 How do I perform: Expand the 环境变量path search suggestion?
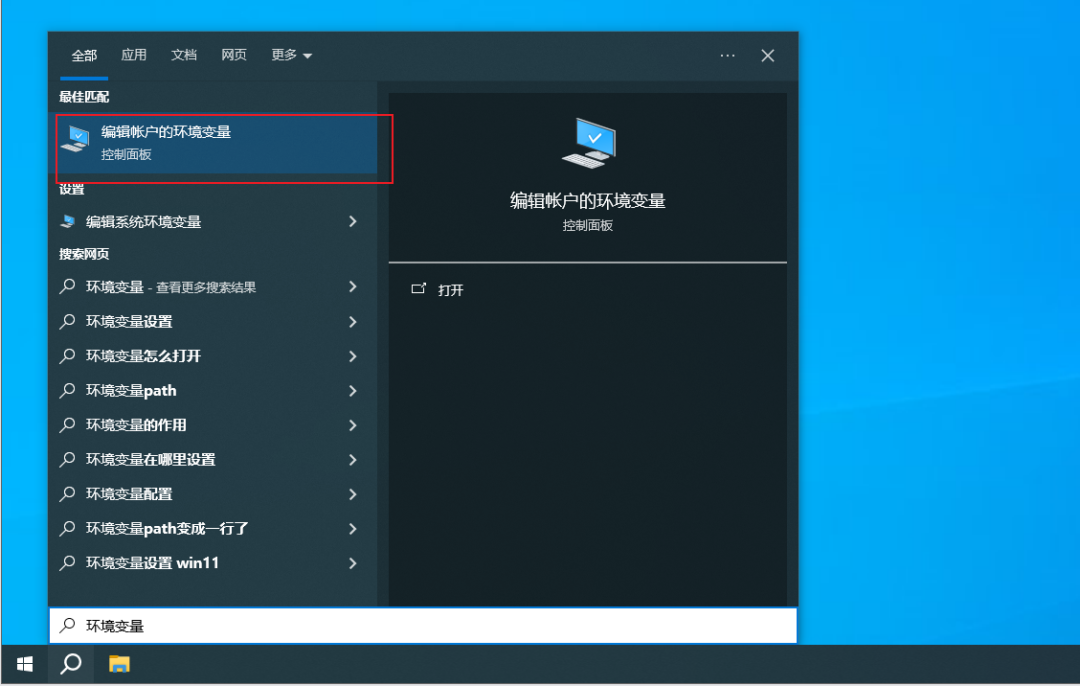[353, 390]
